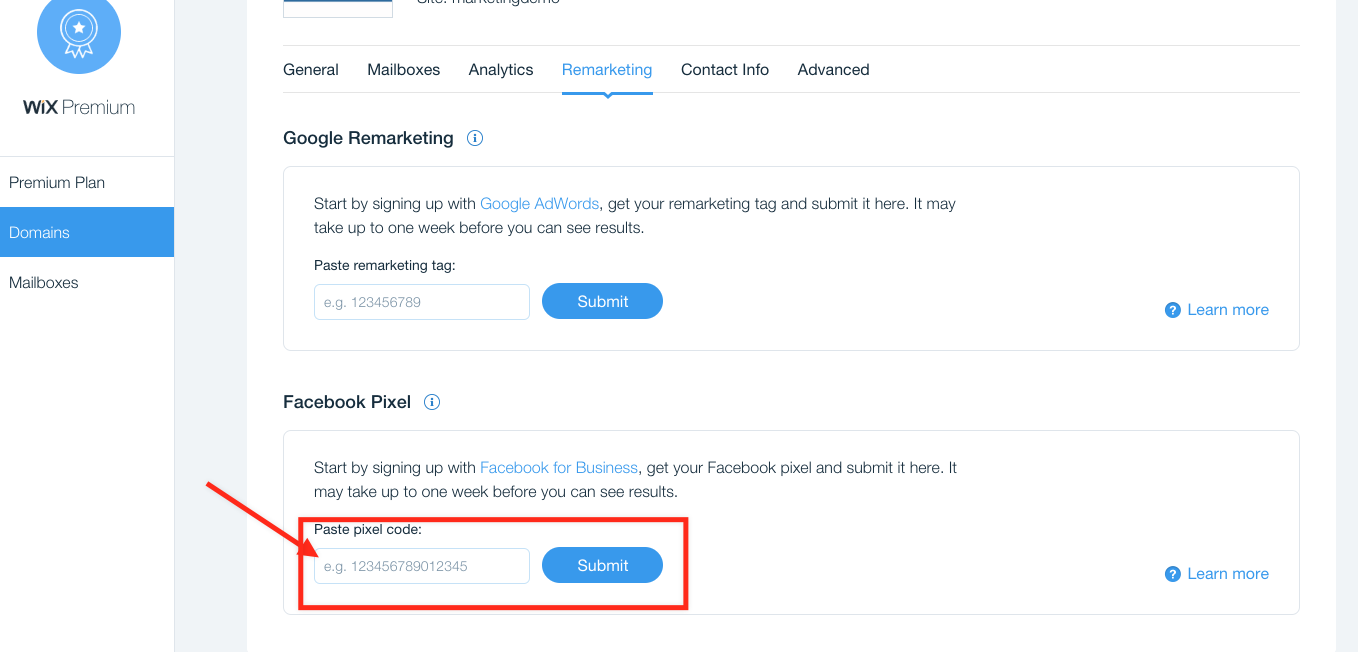The height and width of the screenshot is (652, 1358).
Task: Select the Analytics tab
Action: tap(501, 70)
